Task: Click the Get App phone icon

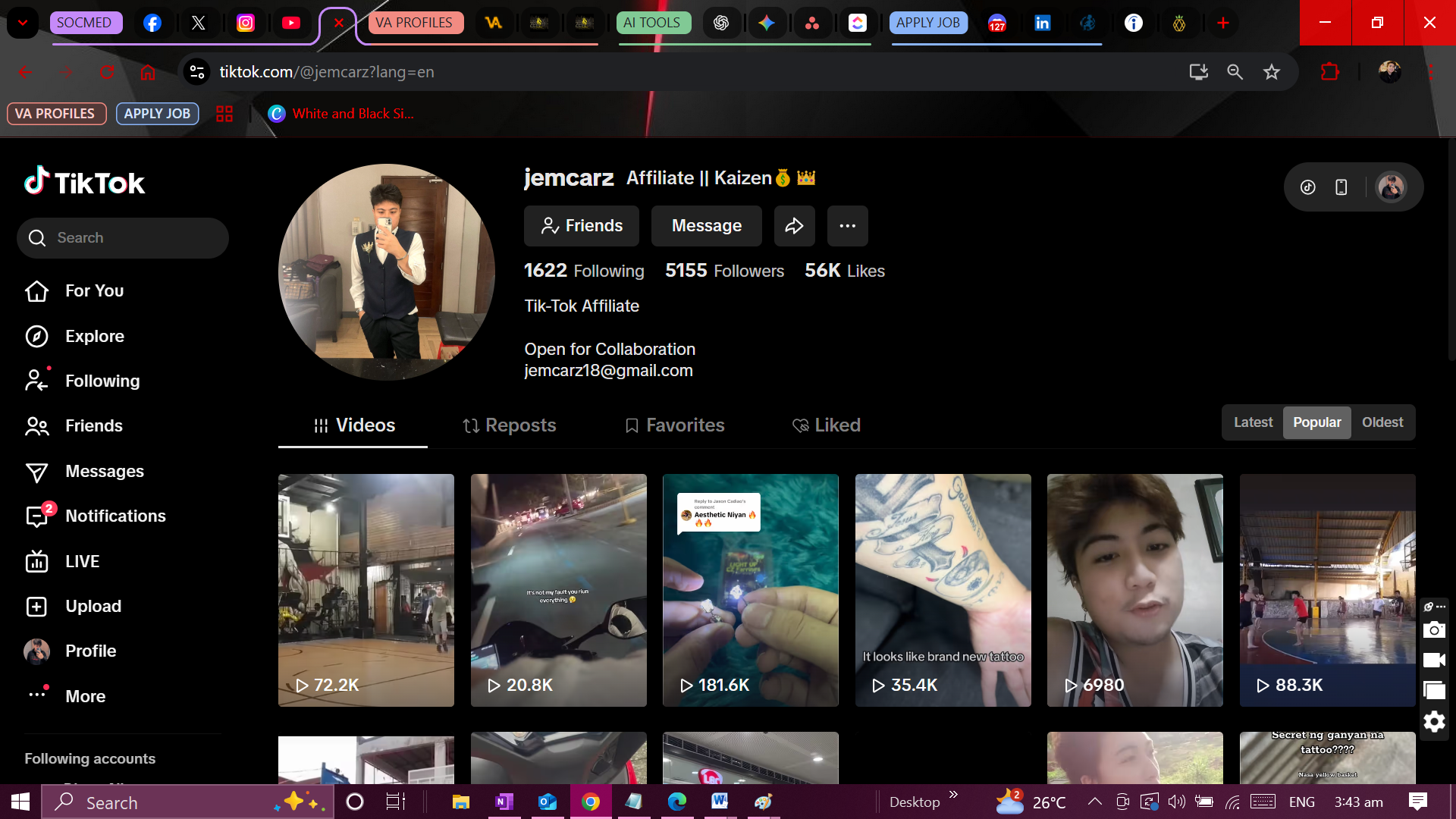Action: (1341, 187)
